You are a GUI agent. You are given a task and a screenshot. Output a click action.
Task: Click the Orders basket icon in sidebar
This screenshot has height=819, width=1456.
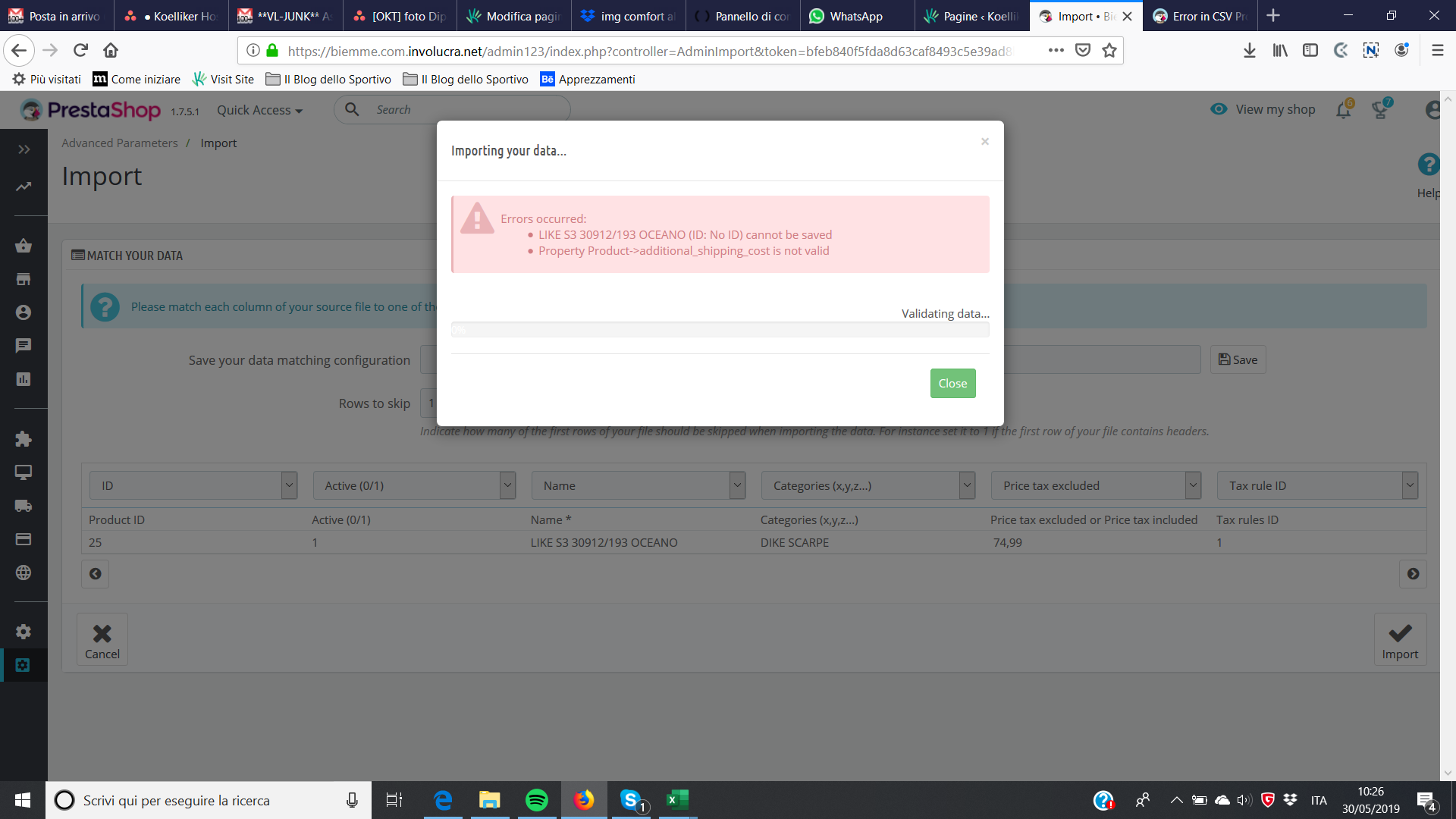click(x=23, y=246)
